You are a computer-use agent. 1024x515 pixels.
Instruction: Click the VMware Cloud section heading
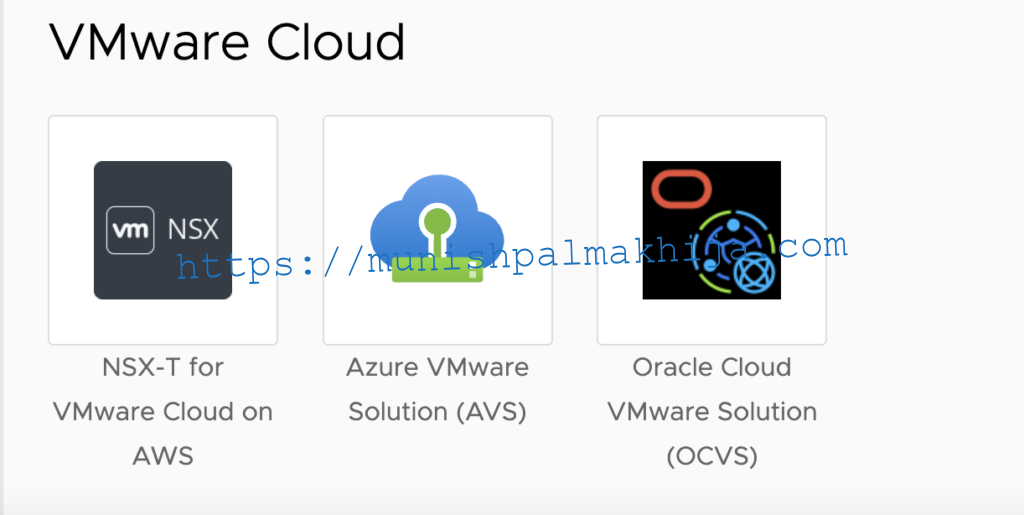point(227,41)
